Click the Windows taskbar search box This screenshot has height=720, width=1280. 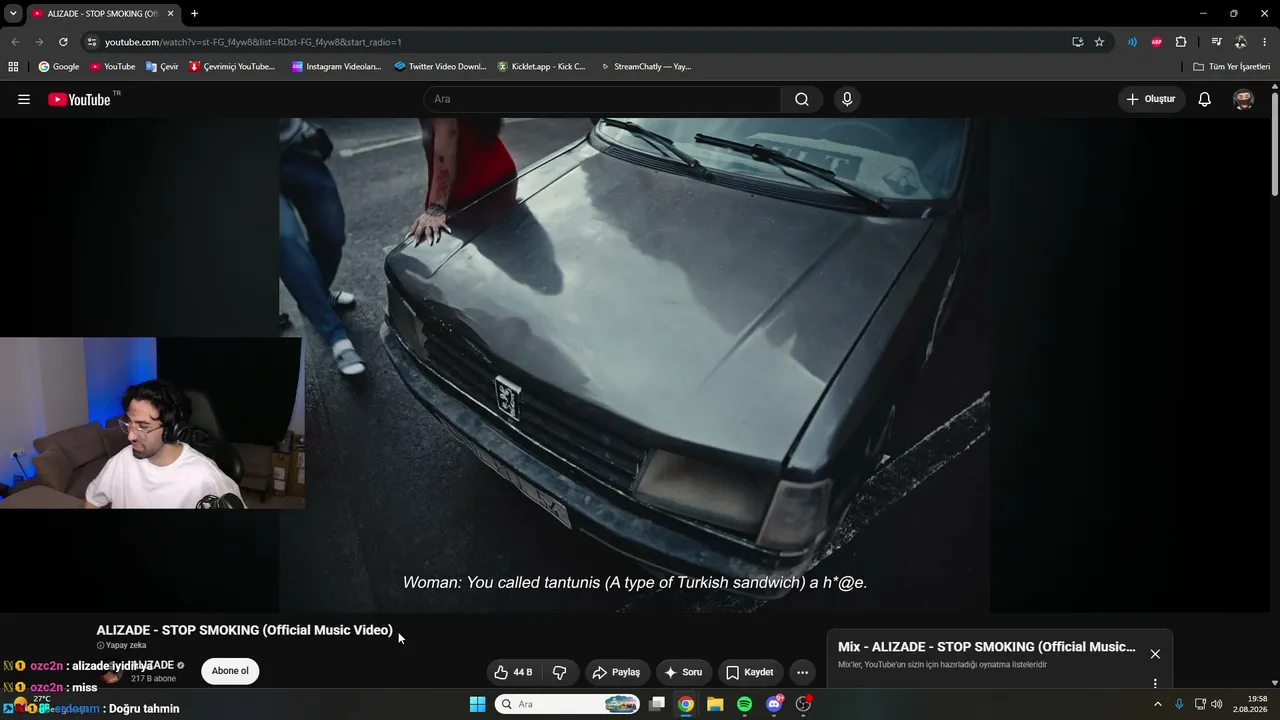569,704
